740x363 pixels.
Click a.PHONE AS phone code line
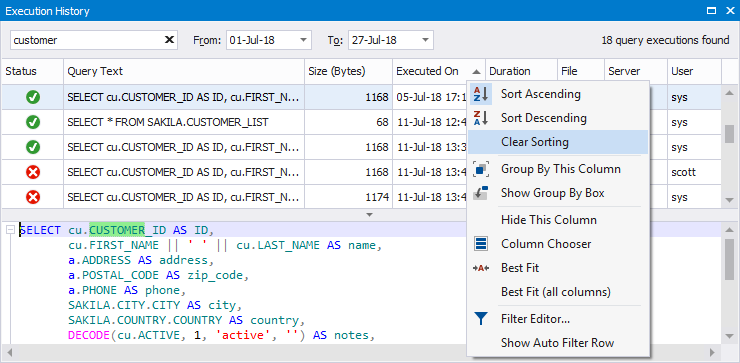coord(127,290)
